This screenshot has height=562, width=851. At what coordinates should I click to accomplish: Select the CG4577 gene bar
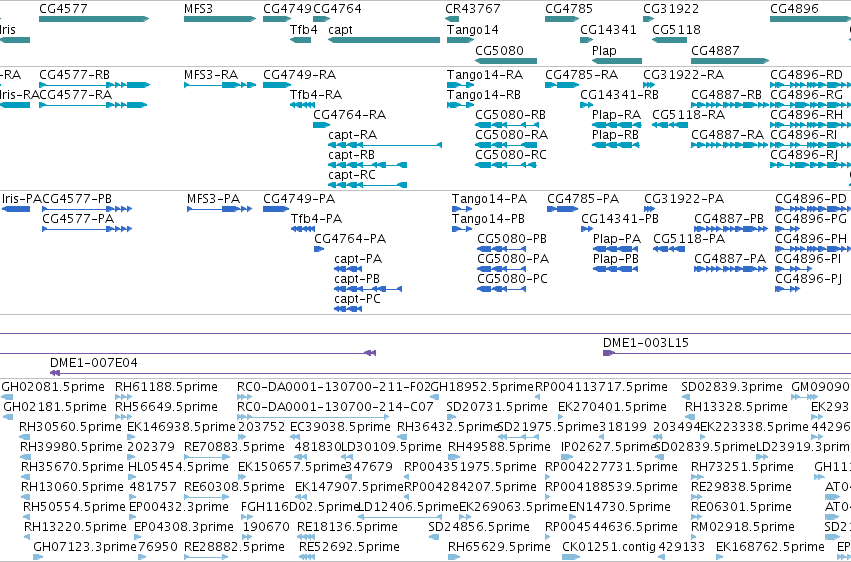[x=94, y=19]
